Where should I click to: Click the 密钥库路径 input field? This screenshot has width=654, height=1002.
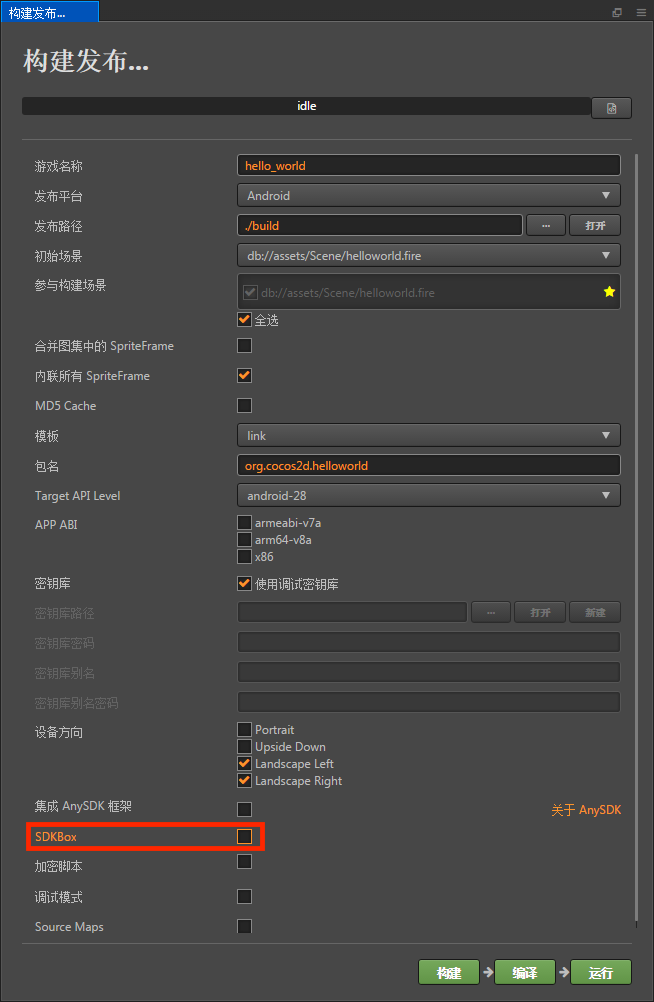(352, 612)
